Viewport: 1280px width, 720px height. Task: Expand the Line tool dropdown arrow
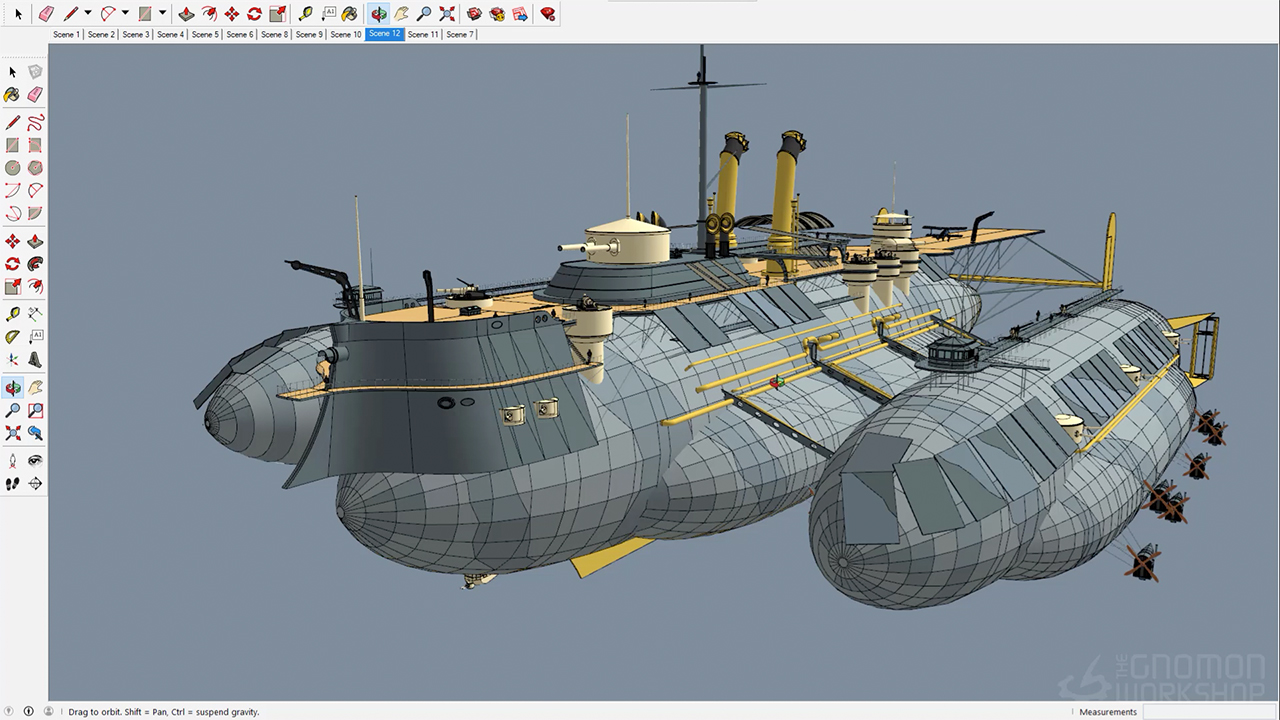(x=88, y=14)
